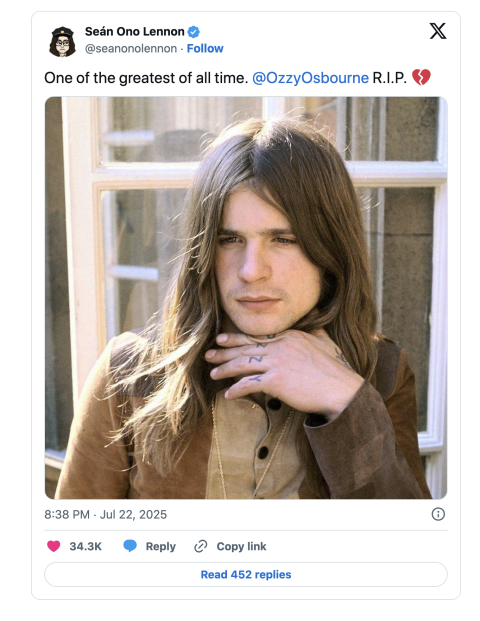Click the broken heart emoji in the tweet
Image resolution: width=480 pixels, height=621 pixels.
click(421, 77)
